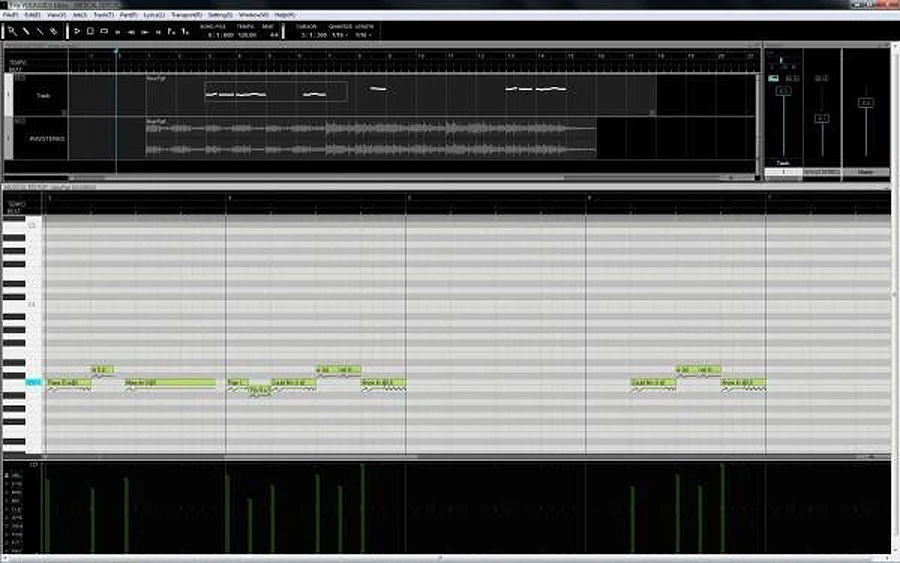
Task: Adjust the WAV(STEREO) channel volume fader
Action: (822, 118)
